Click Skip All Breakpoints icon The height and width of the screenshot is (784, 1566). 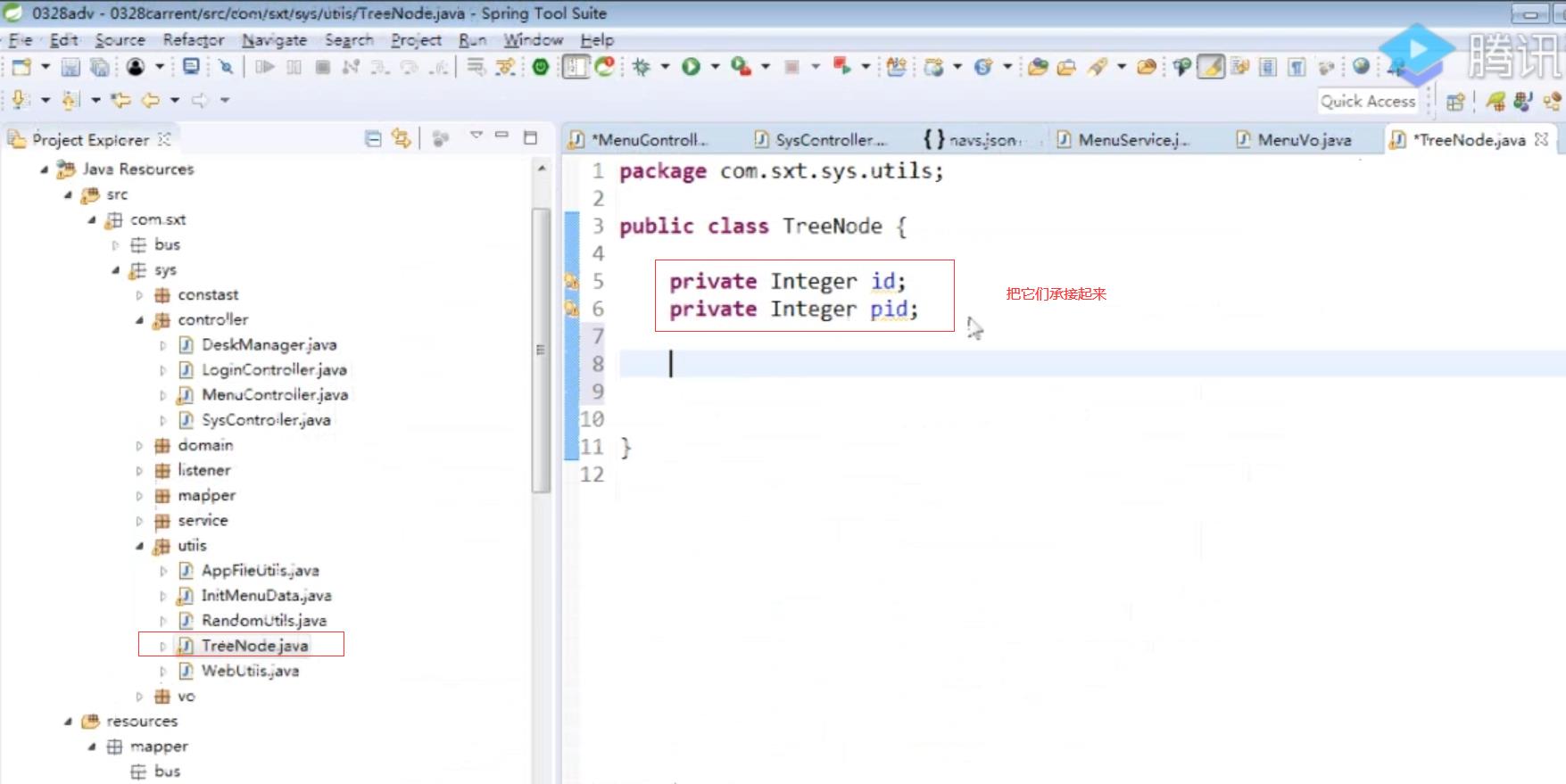click(x=227, y=67)
